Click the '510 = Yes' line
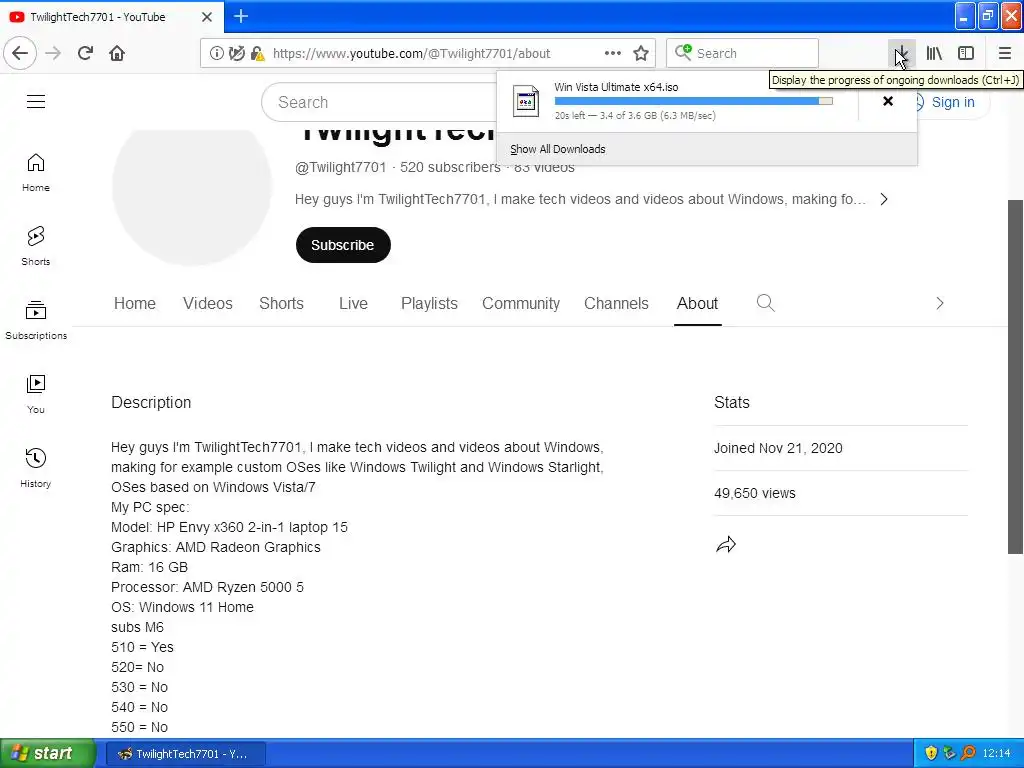The width and height of the screenshot is (1024, 768). pos(142,647)
